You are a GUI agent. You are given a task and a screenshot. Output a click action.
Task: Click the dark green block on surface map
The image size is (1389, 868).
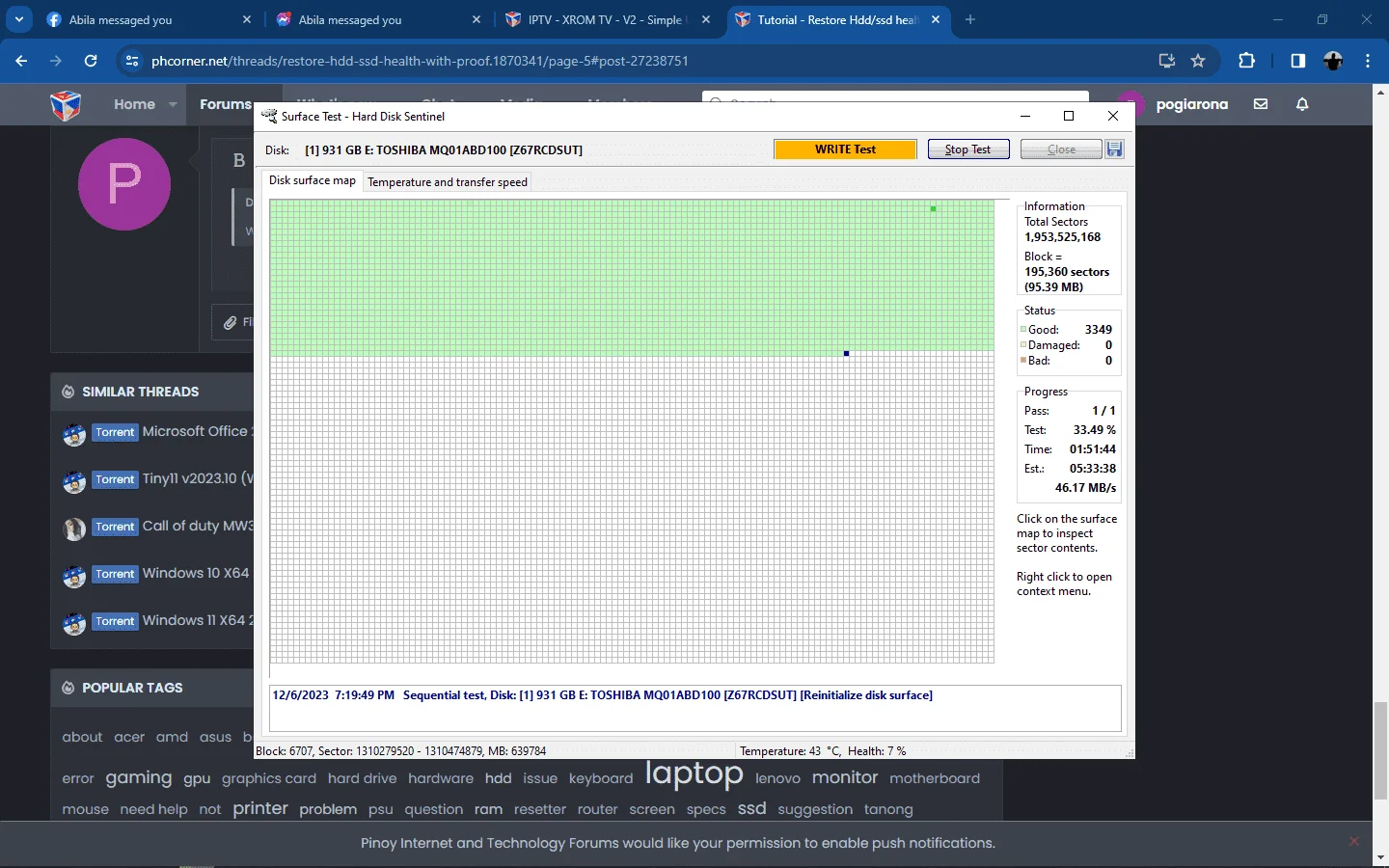(933, 208)
